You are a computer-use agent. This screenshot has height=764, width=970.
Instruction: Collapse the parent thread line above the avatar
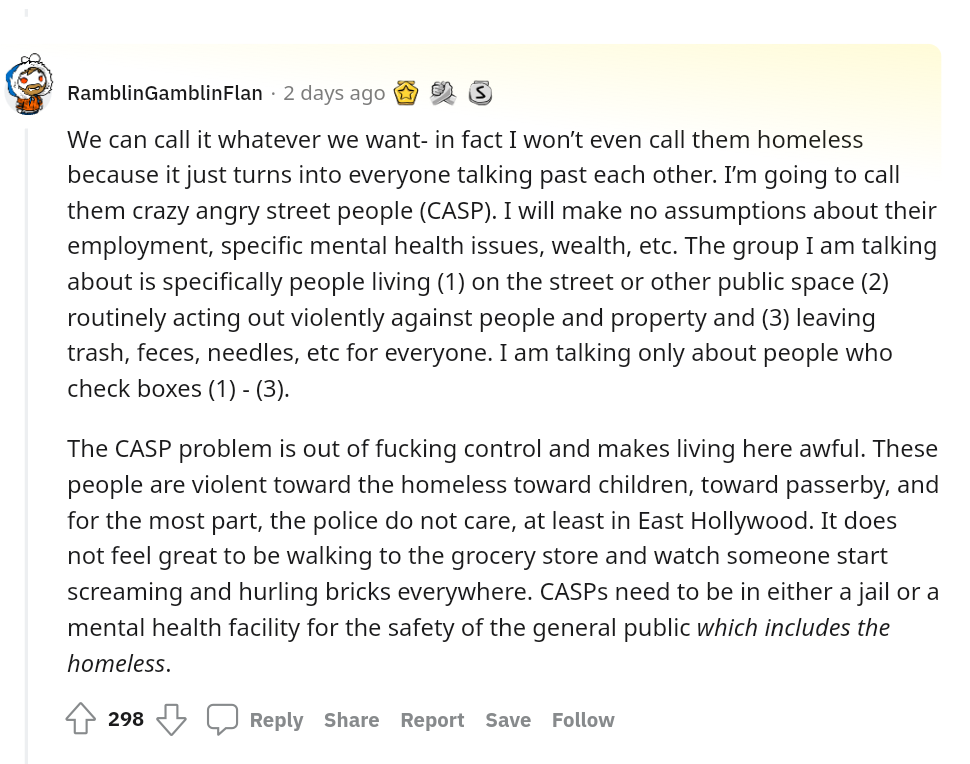[27, 12]
